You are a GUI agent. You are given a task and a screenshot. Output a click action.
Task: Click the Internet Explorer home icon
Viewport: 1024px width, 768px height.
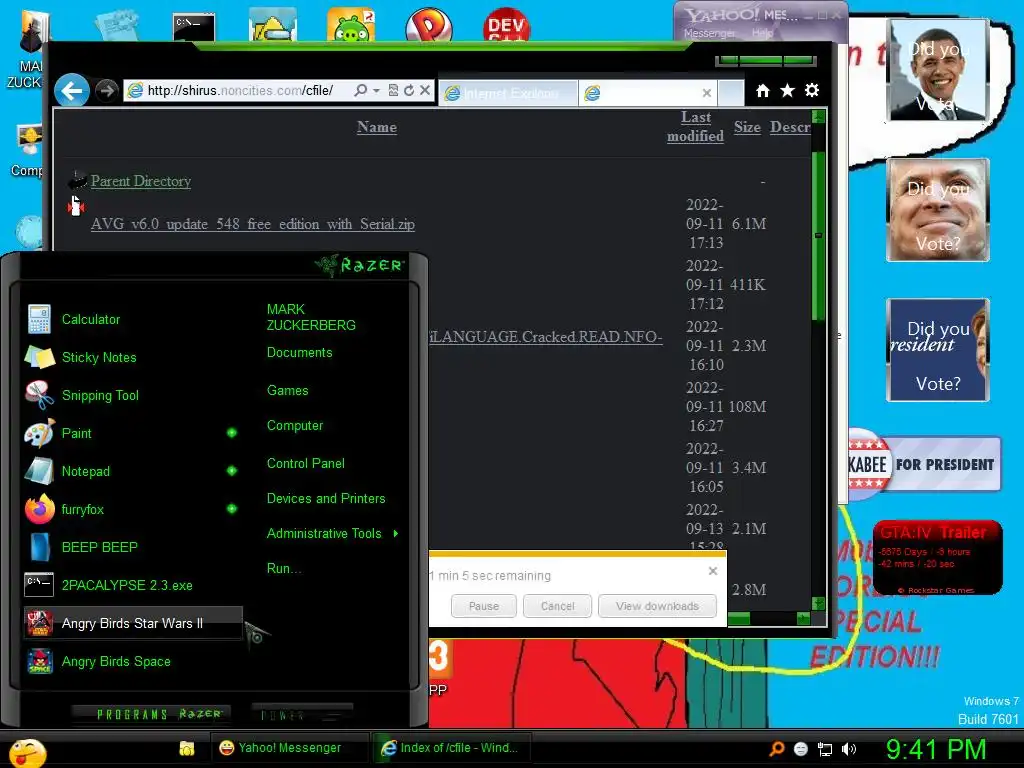[x=763, y=91]
